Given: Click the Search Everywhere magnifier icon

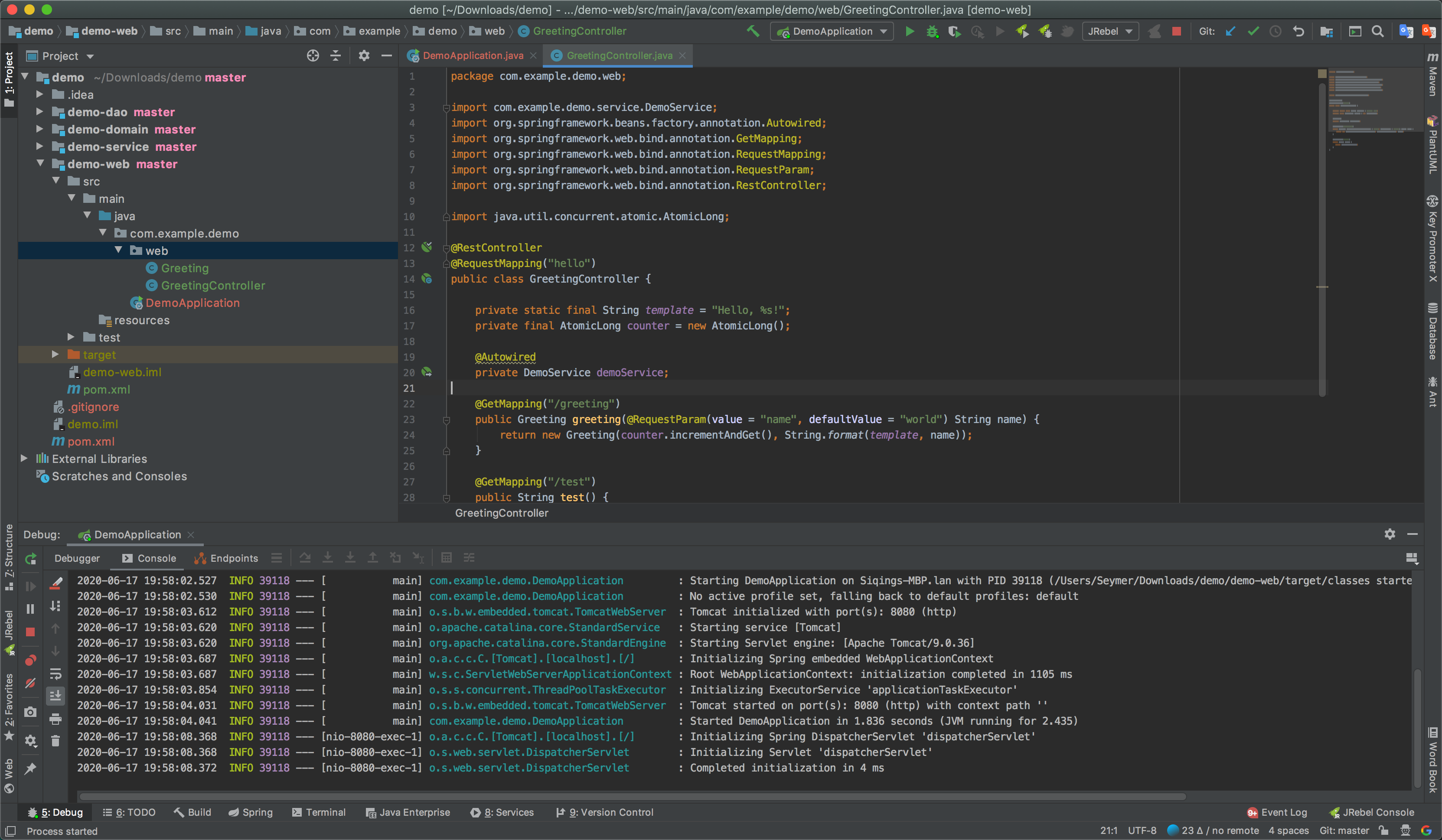Looking at the screenshot, I should coord(1378,32).
